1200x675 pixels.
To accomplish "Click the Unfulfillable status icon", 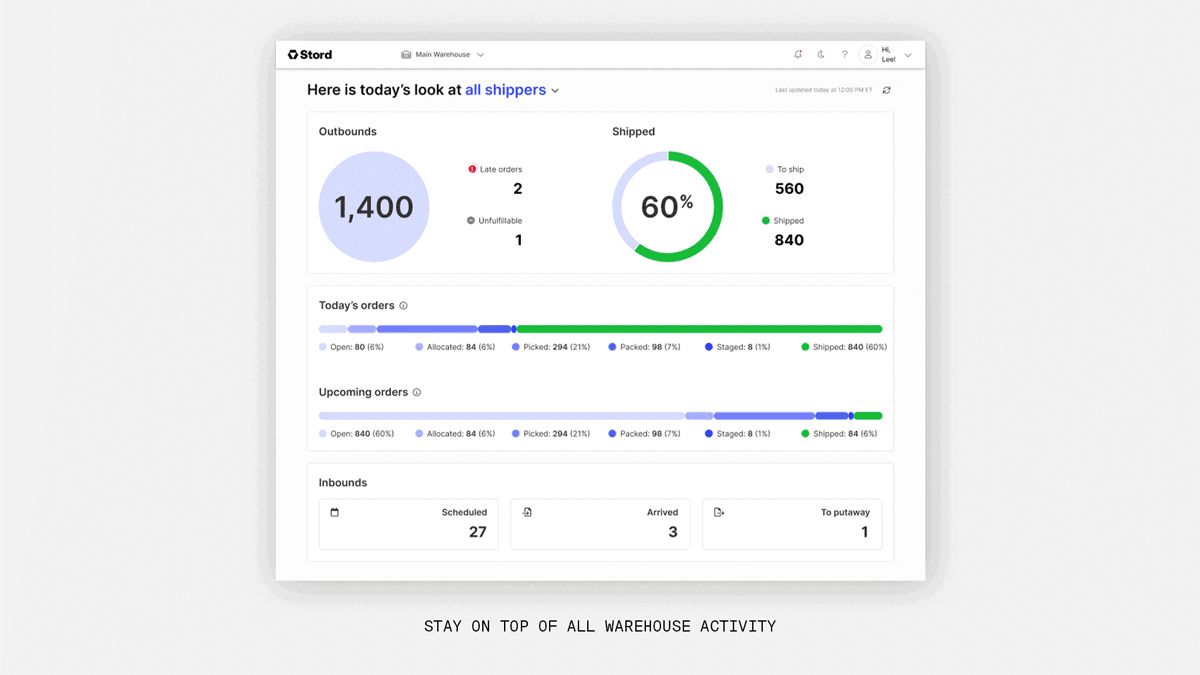I will coord(471,221).
